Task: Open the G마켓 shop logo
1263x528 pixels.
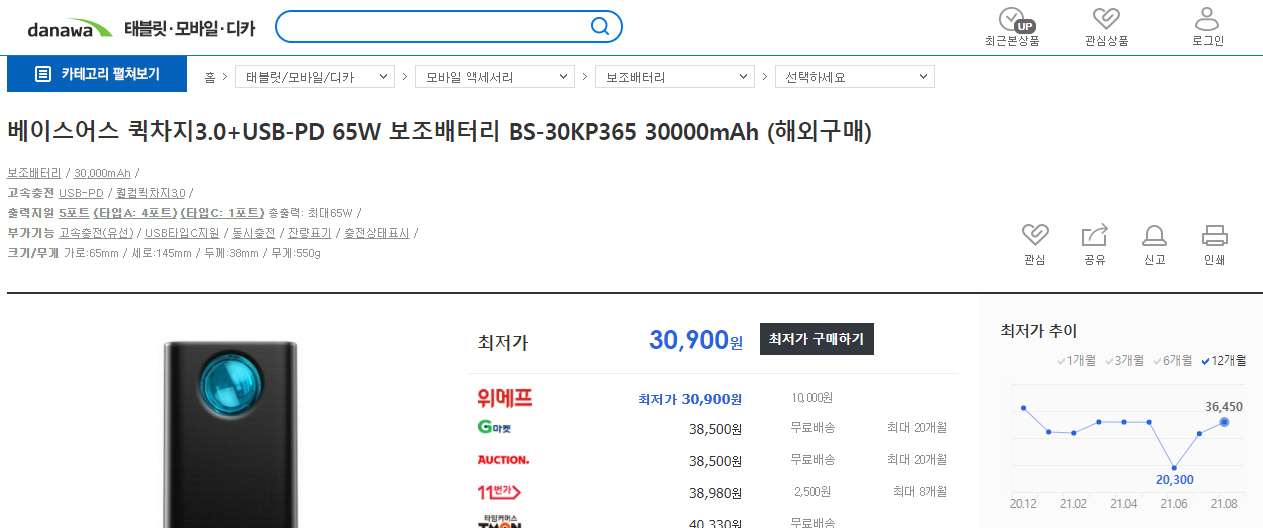Action: (x=494, y=428)
